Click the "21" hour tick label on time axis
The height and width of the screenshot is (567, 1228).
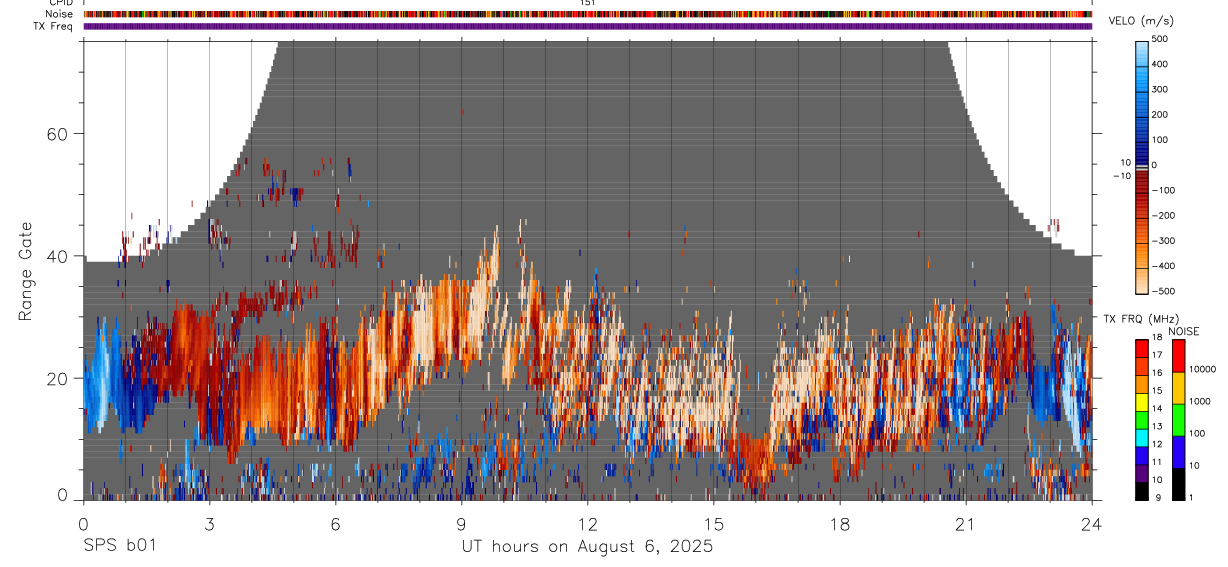click(x=965, y=523)
